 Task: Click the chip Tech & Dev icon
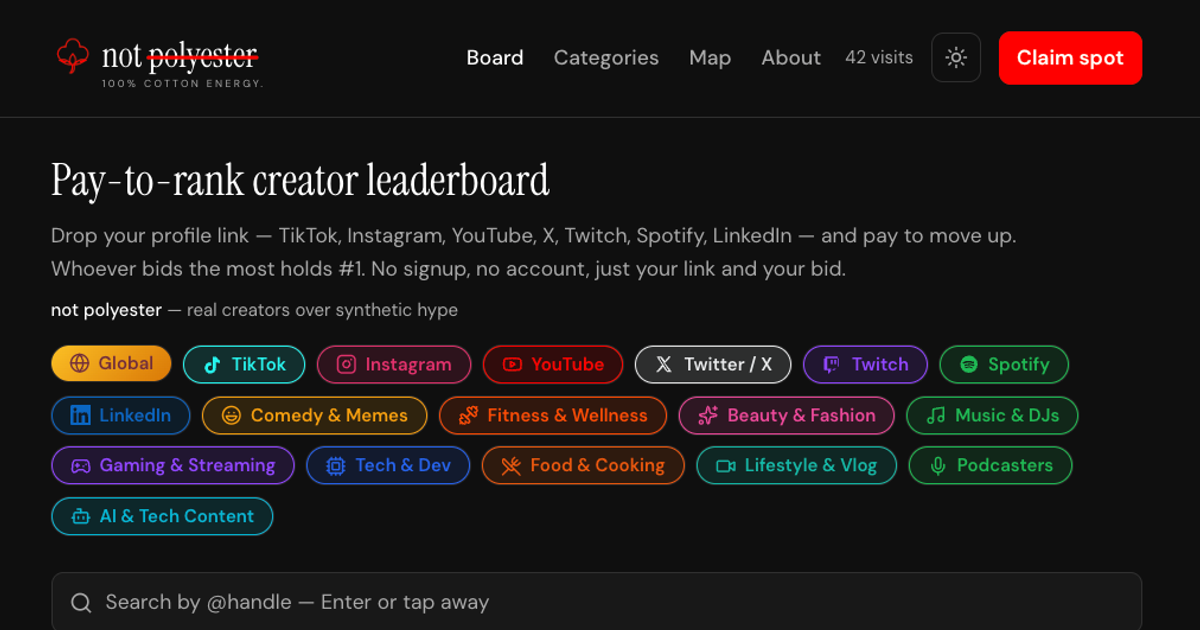coord(336,466)
